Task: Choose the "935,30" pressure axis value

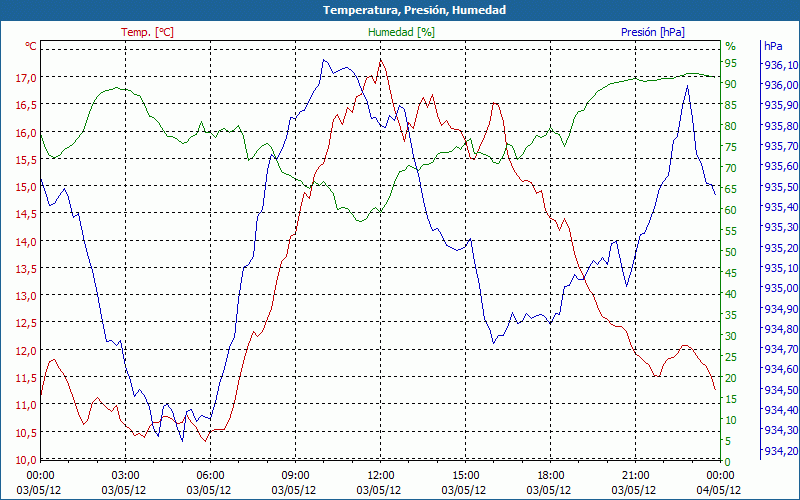Action: [782, 227]
